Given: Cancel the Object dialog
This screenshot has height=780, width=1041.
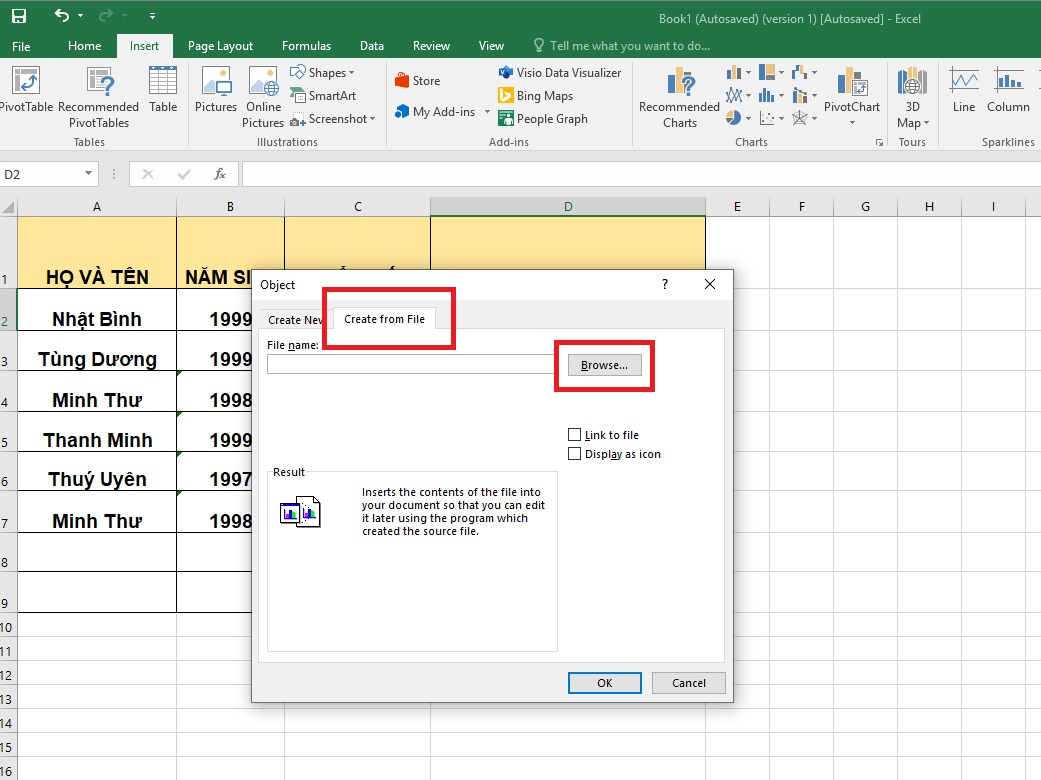Looking at the screenshot, I should coord(688,682).
